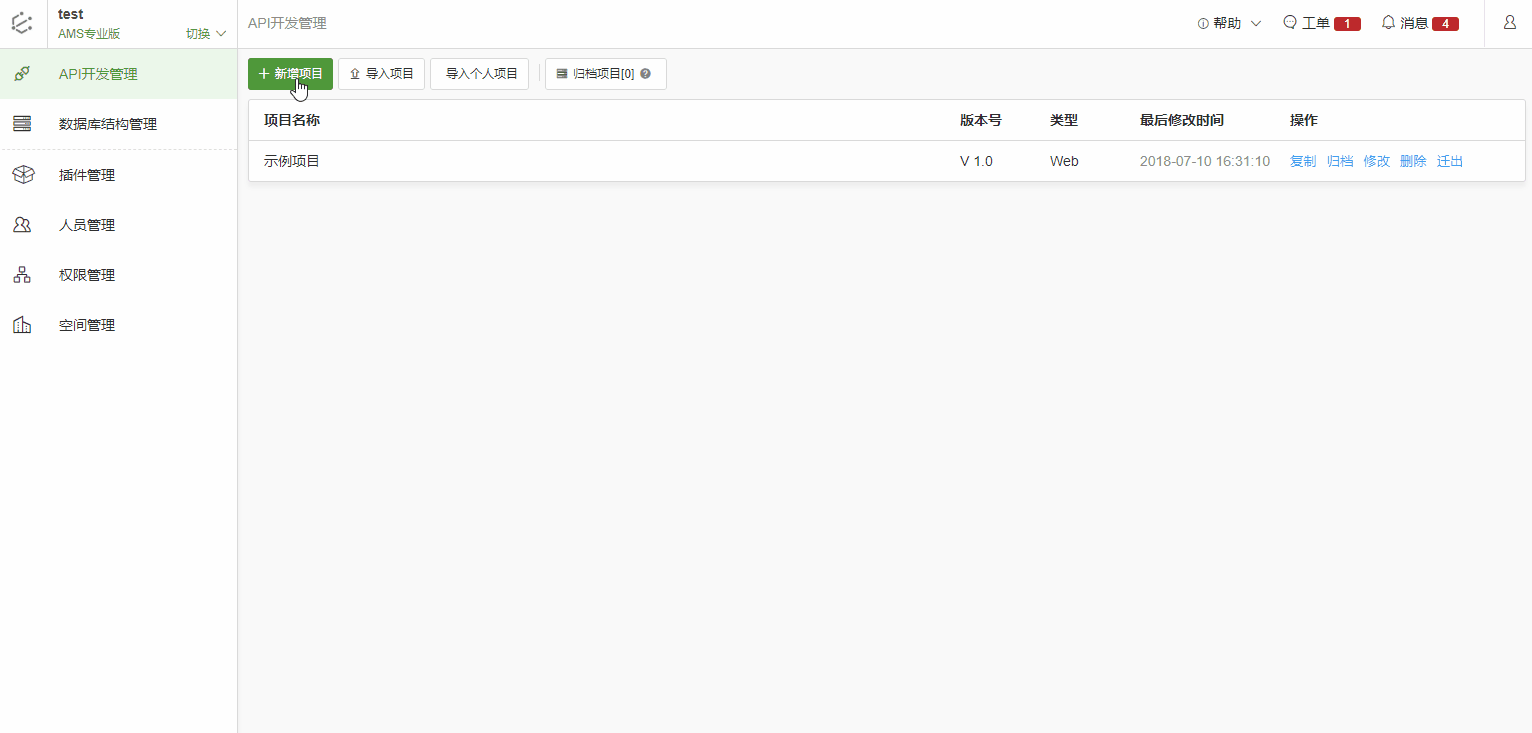Click the 版本号 column header

[x=981, y=120]
